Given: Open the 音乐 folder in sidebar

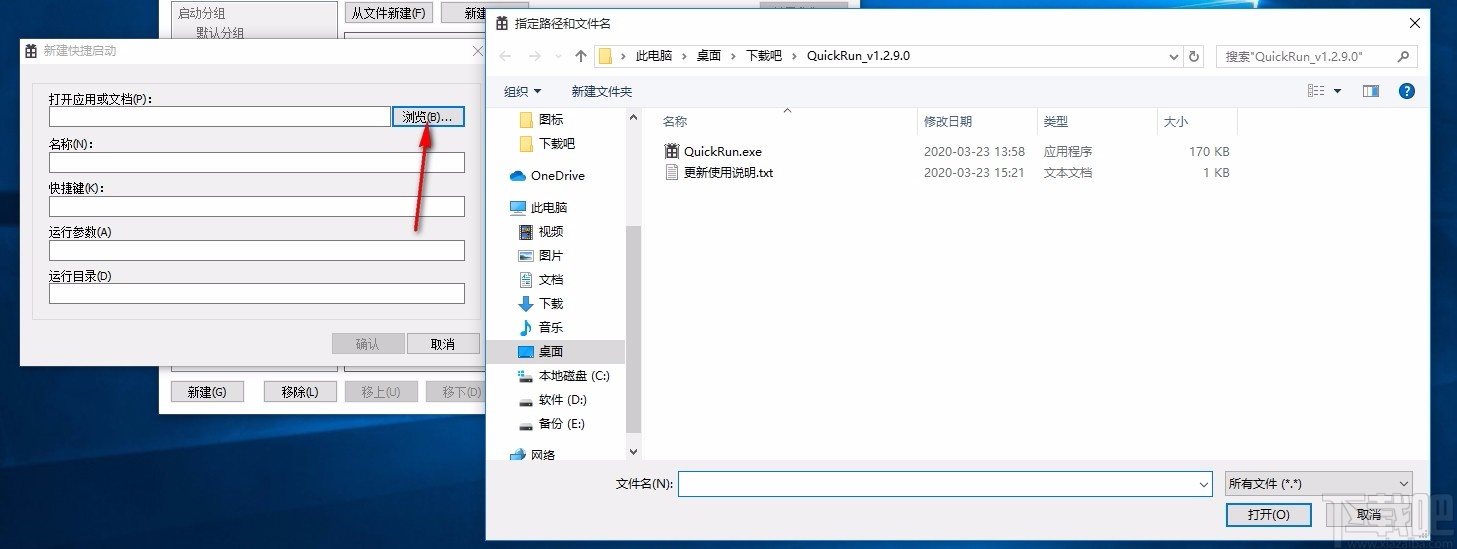Looking at the screenshot, I should [x=541, y=328].
